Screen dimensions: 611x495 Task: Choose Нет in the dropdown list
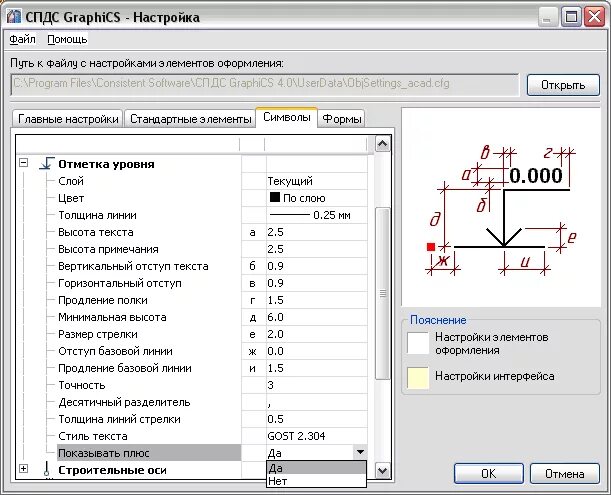pyautogui.click(x=316, y=481)
